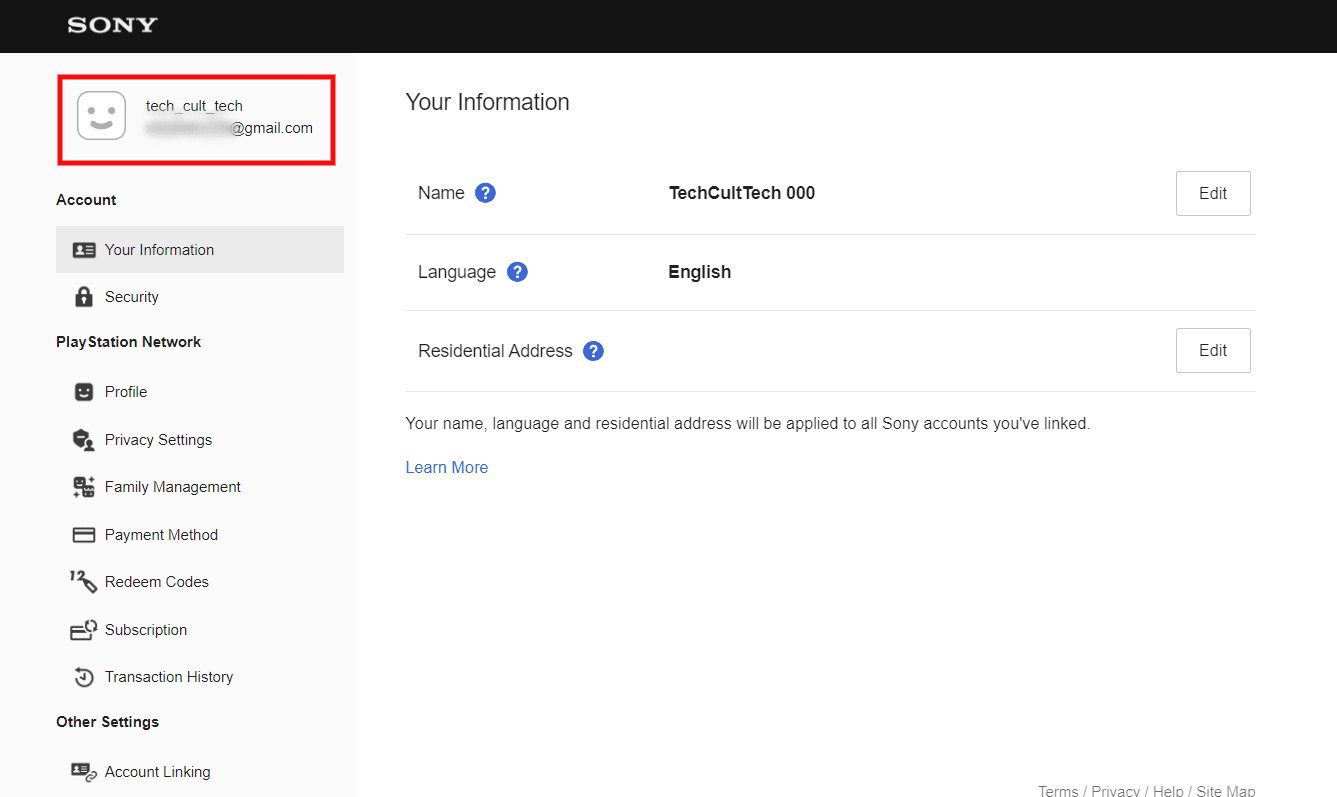Image resolution: width=1337 pixels, height=797 pixels.
Task: Click help icon next to Language
Action: (517, 272)
